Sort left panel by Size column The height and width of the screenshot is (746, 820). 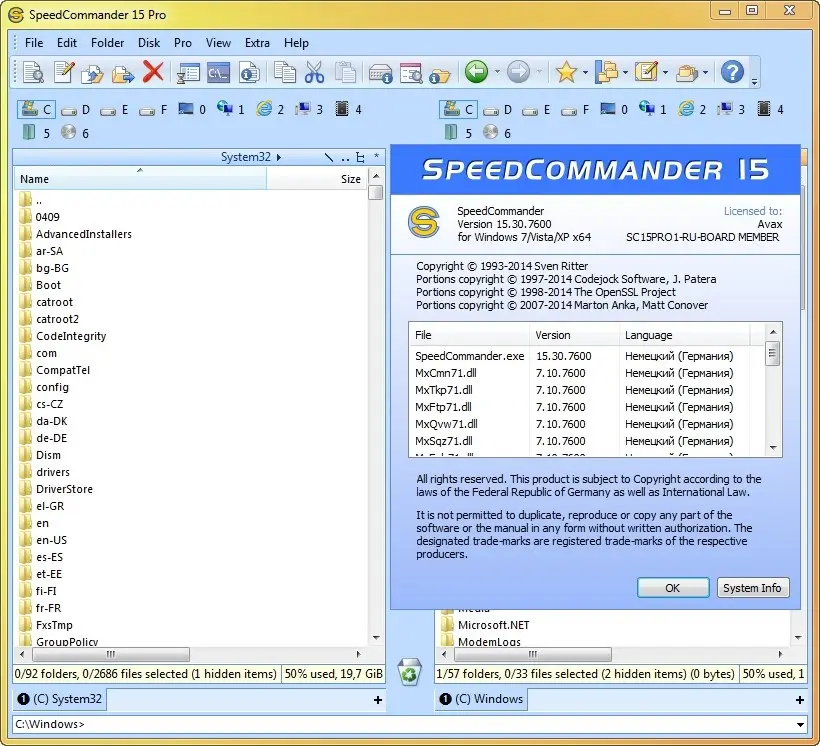tap(317, 179)
